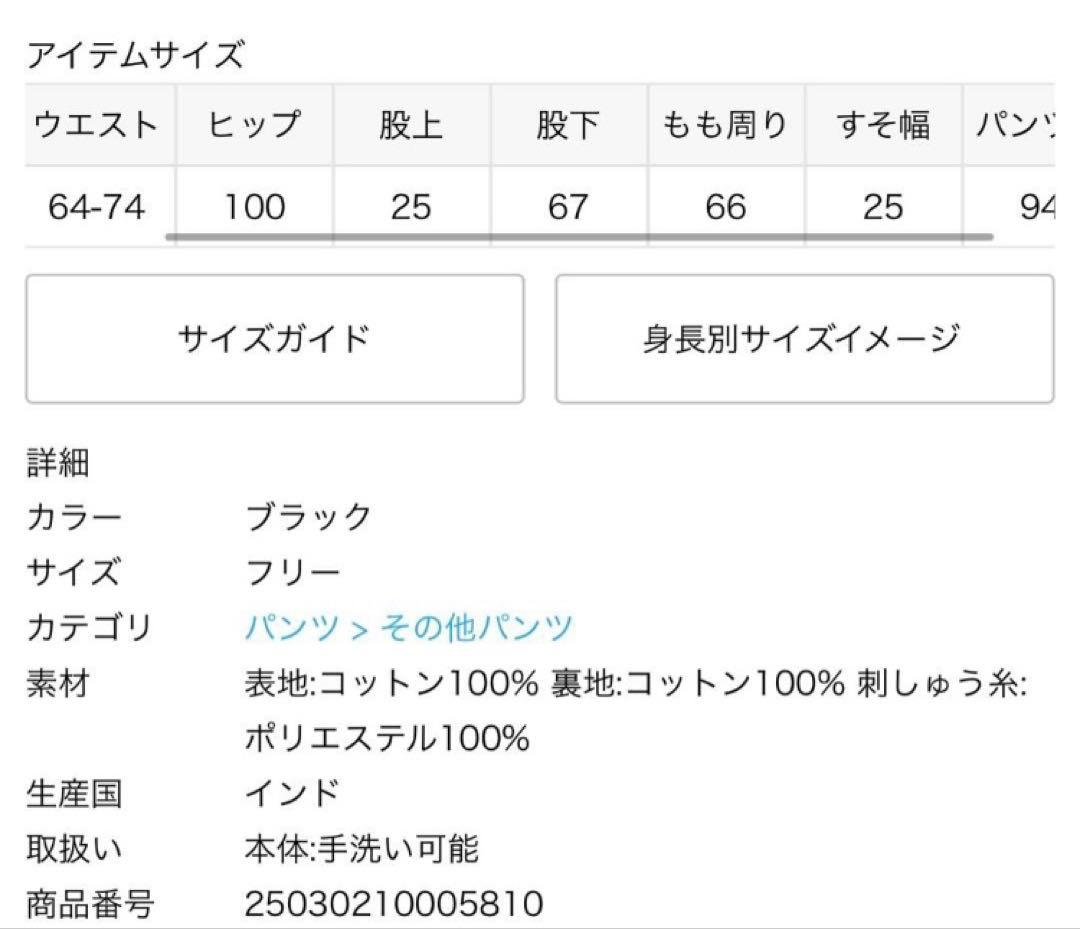Click the inseam value 67
The height and width of the screenshot is (929, 1080).
pyautogui.click(x=570, y=208)
